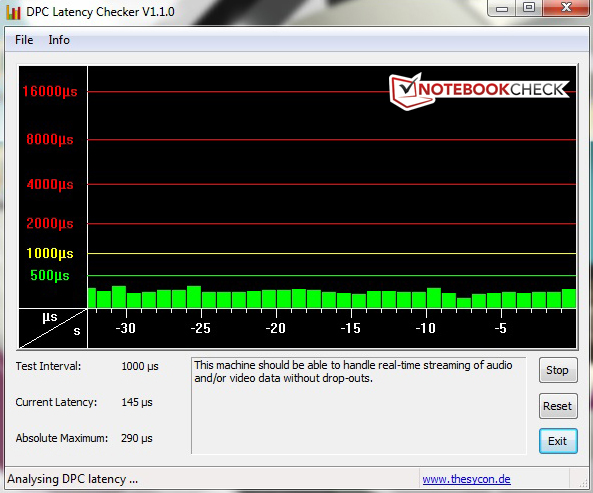Reset the latency measurements
Viewport: 593px width, 493px height.
point(558,406)
